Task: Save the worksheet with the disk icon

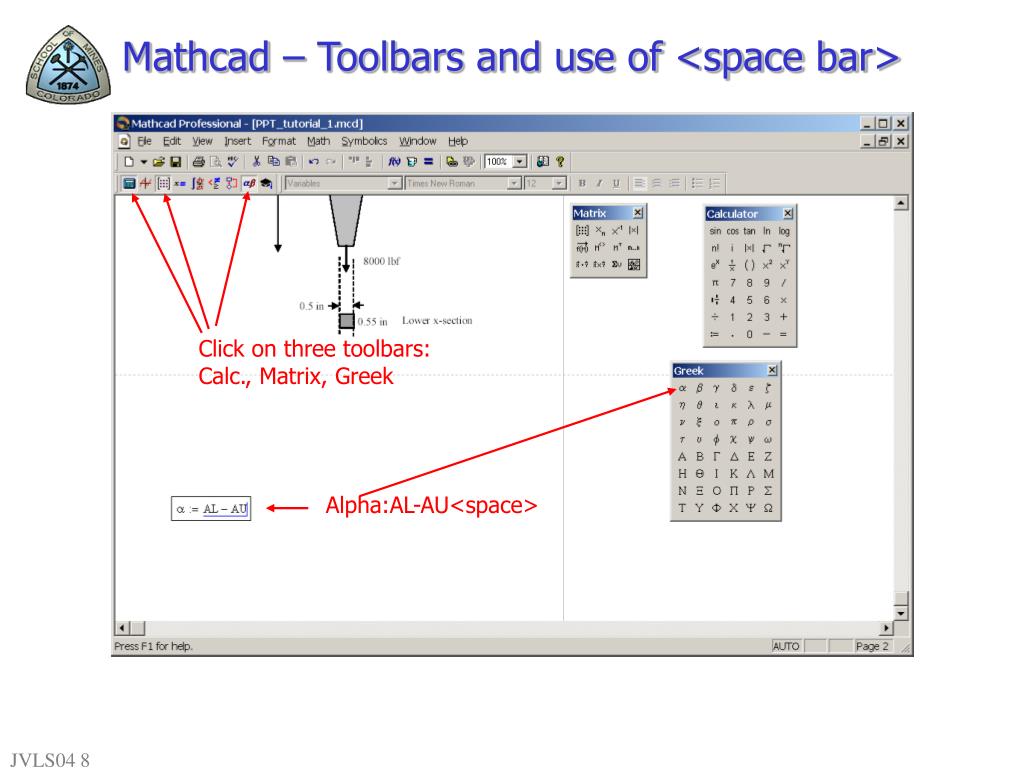Action: pyautogui.click(x=176, y=162)
